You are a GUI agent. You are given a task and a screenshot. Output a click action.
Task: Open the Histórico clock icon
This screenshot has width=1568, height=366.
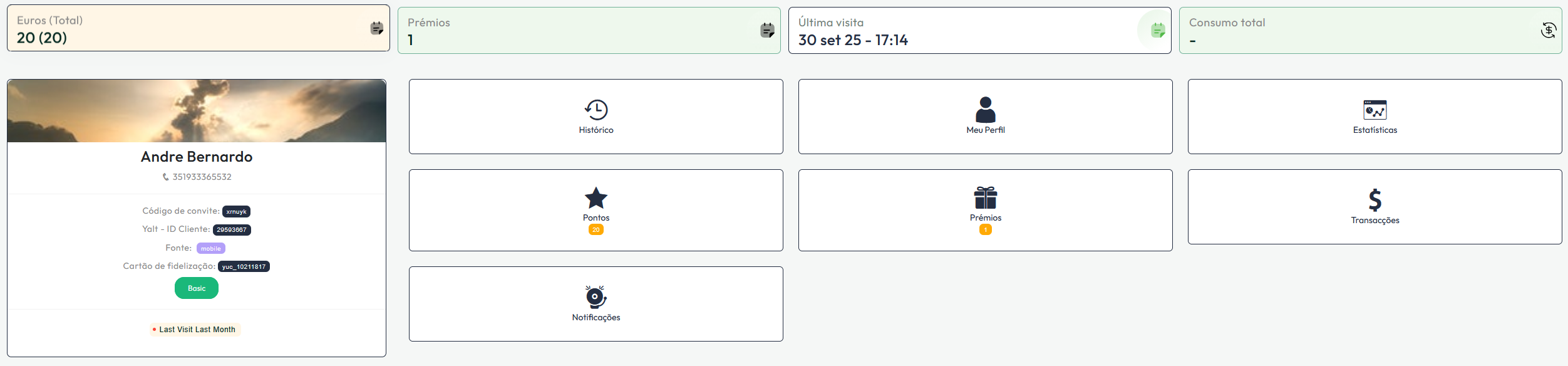click(x=596, y=110)
